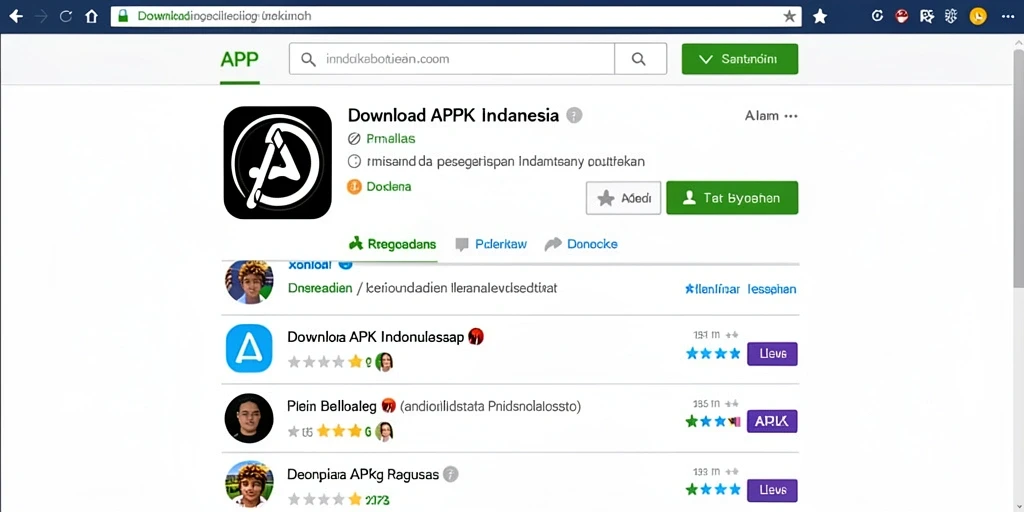Open the Dnsreadien link
Screen dimensions: 1024x512
pos(320,288)
